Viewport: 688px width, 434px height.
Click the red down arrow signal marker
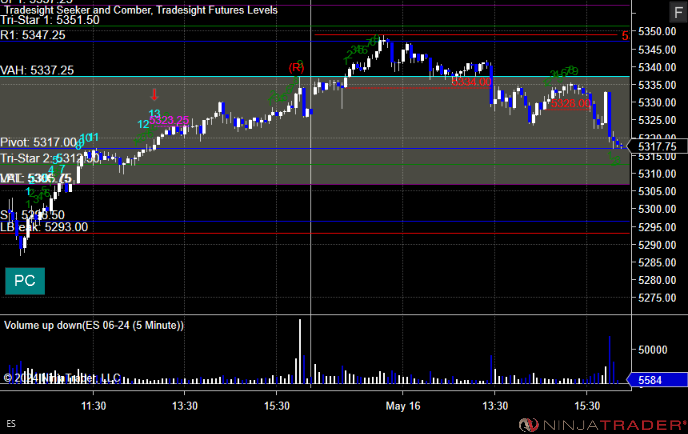coord(154,94)
